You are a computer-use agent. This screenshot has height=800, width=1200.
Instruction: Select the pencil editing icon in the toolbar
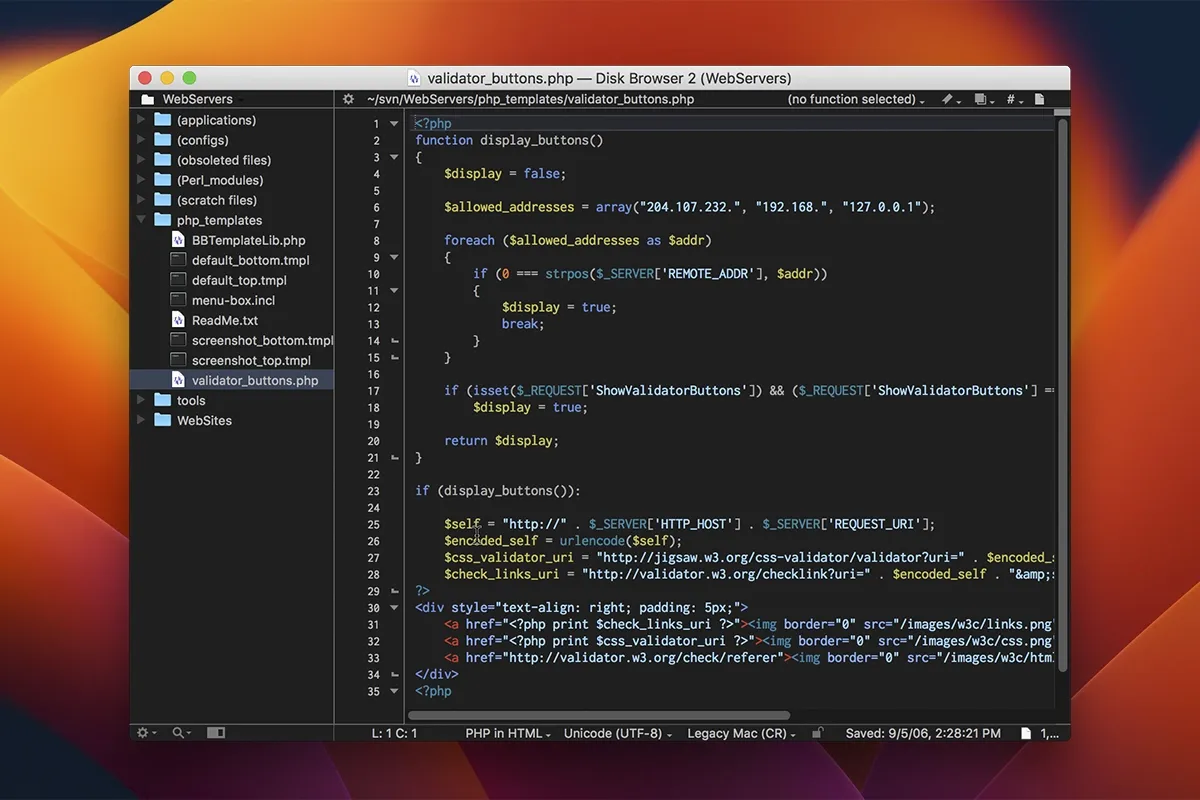944,99
